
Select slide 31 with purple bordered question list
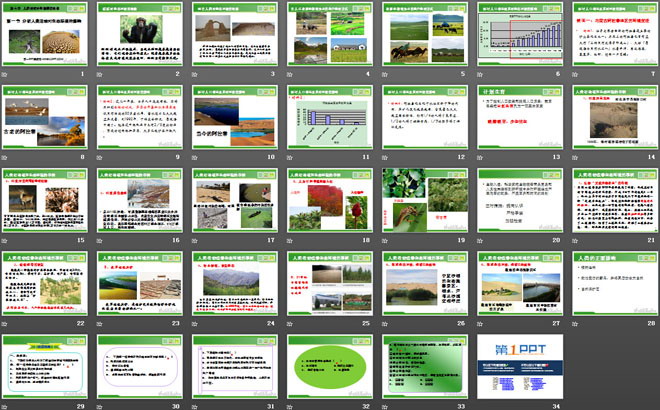(x=235, y=367)
